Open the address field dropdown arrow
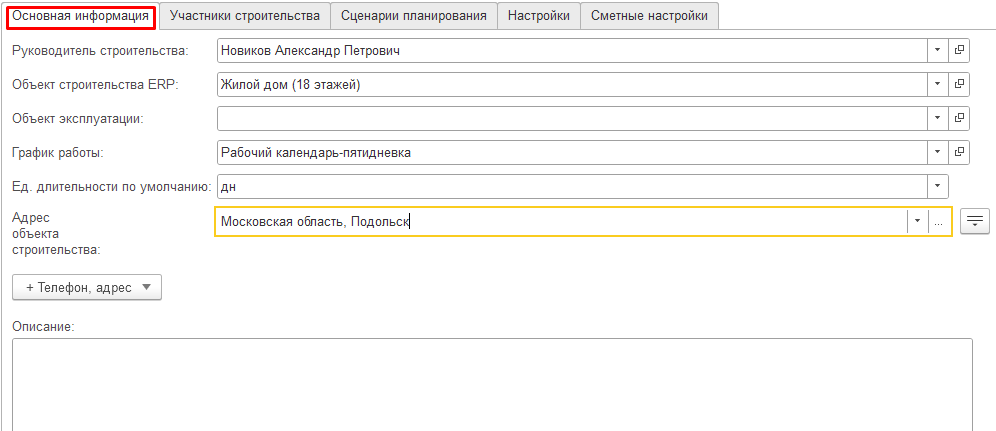The height and width of the screenshot is (431, 996). 917,222
